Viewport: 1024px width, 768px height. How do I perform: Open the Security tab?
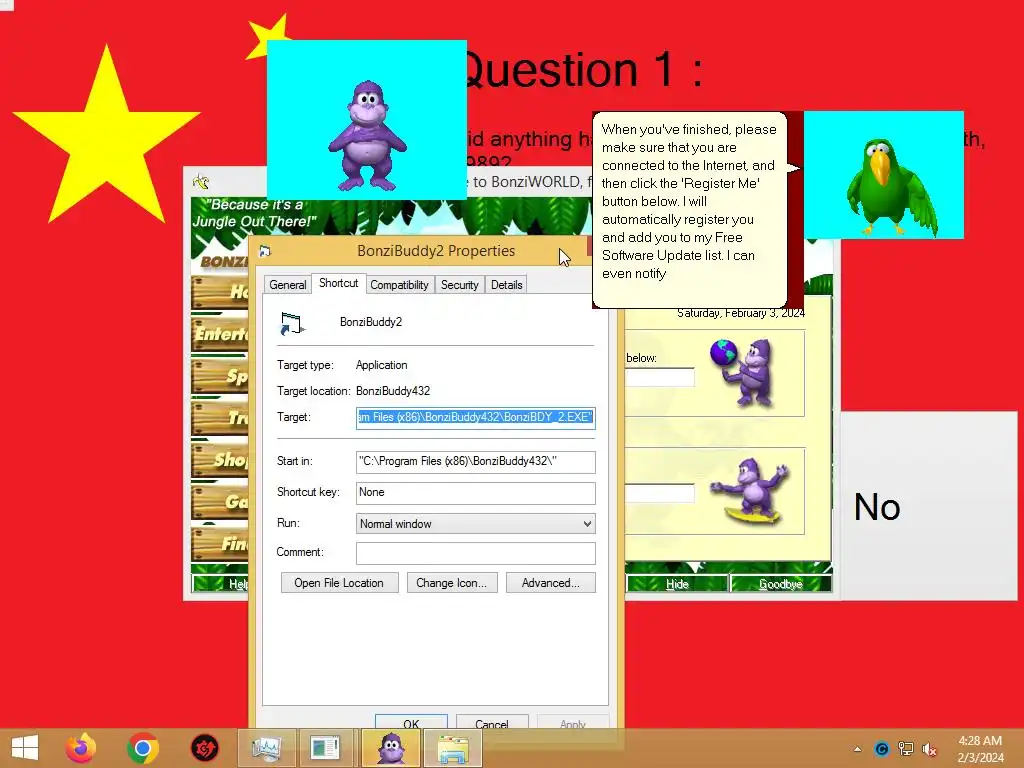459,285
